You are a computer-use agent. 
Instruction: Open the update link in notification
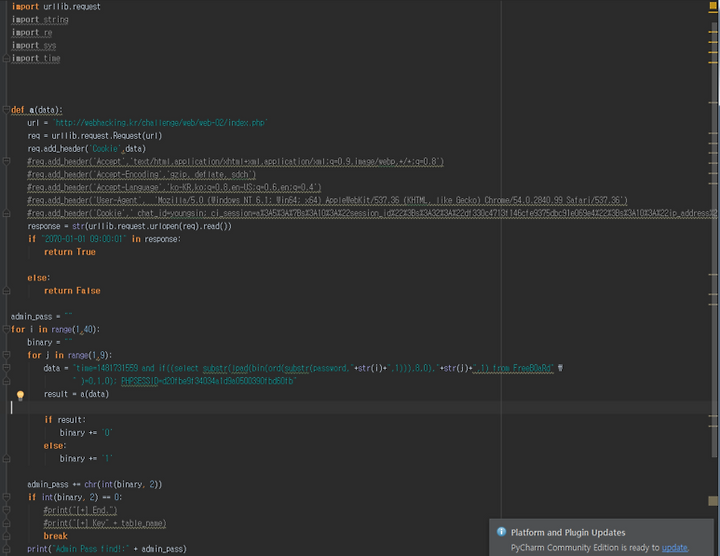point(675,547)
